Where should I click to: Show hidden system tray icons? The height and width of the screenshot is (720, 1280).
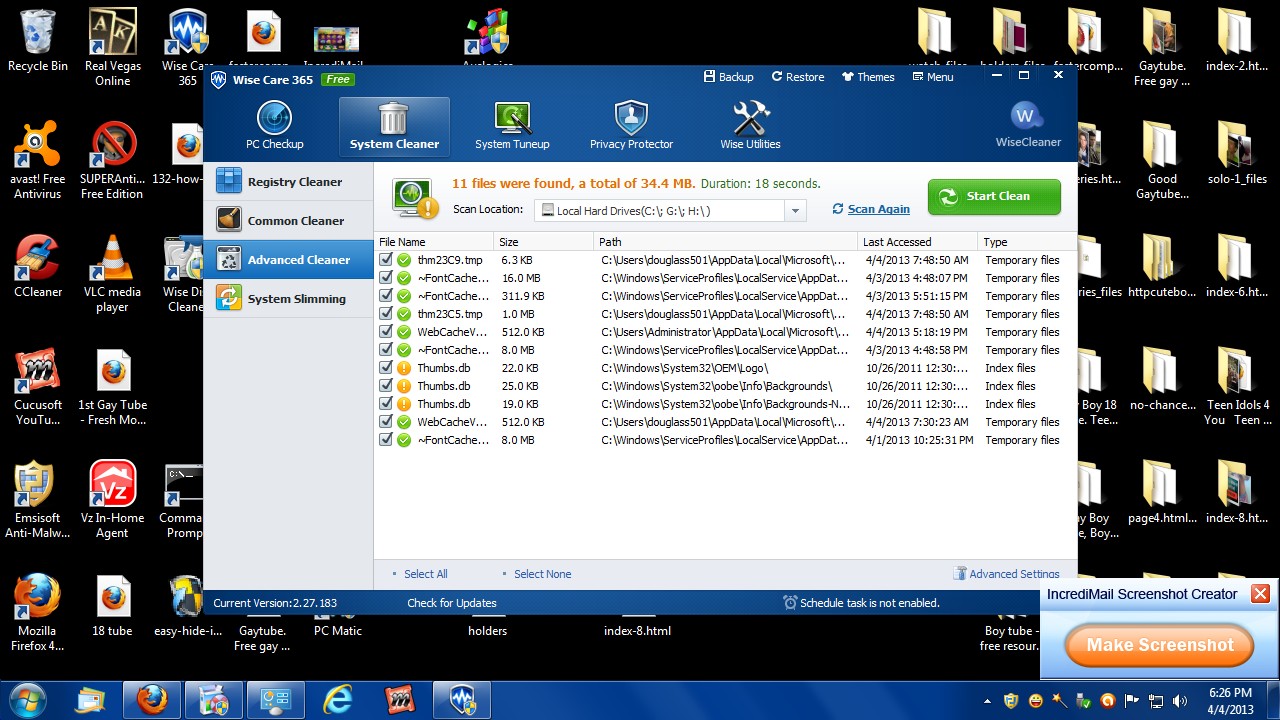pyautogui.click(x=988, y=701)
